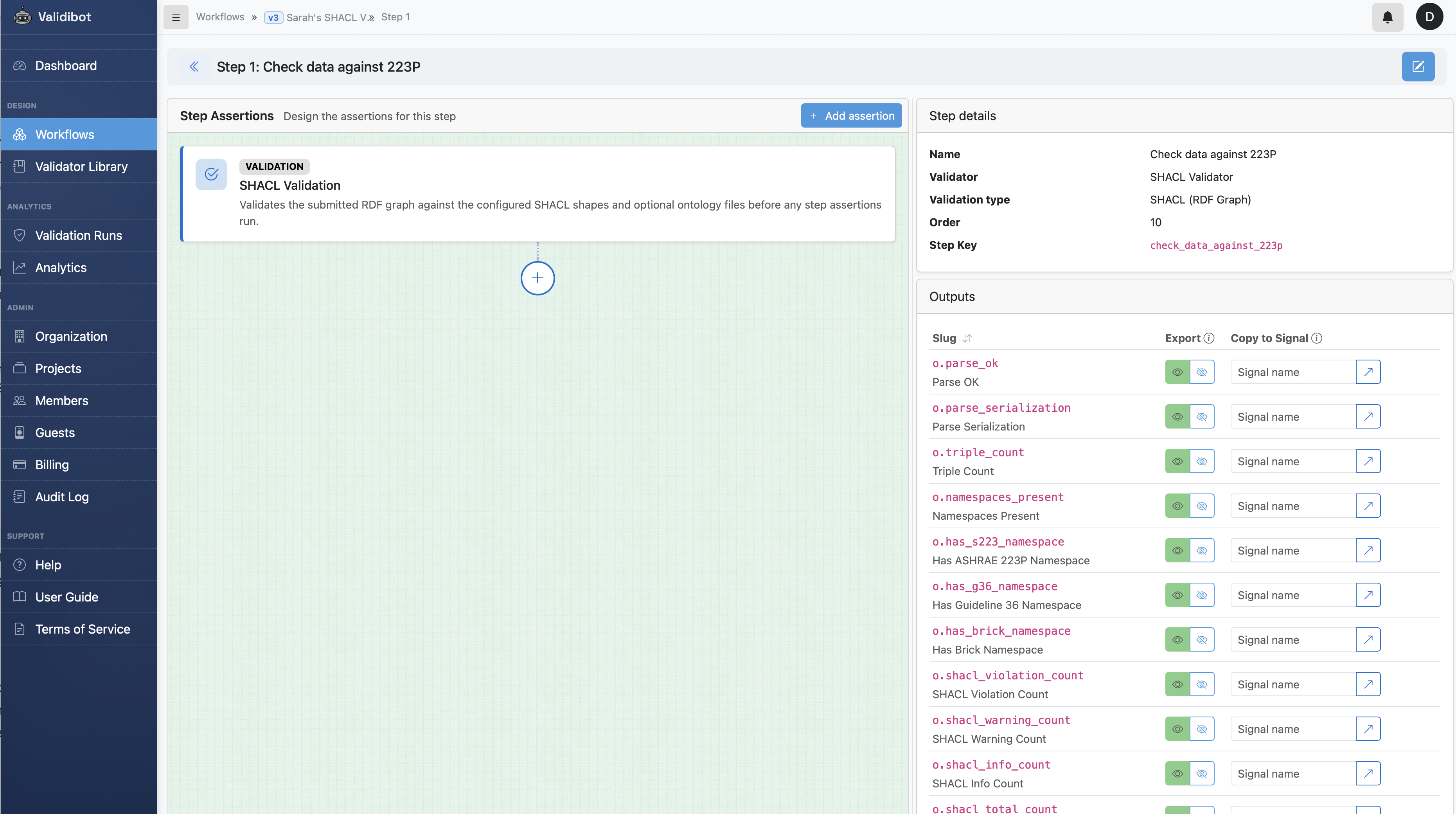Click the SHACL Validation checkmark icon
The image size is (1456, 814).
point(211,174)
